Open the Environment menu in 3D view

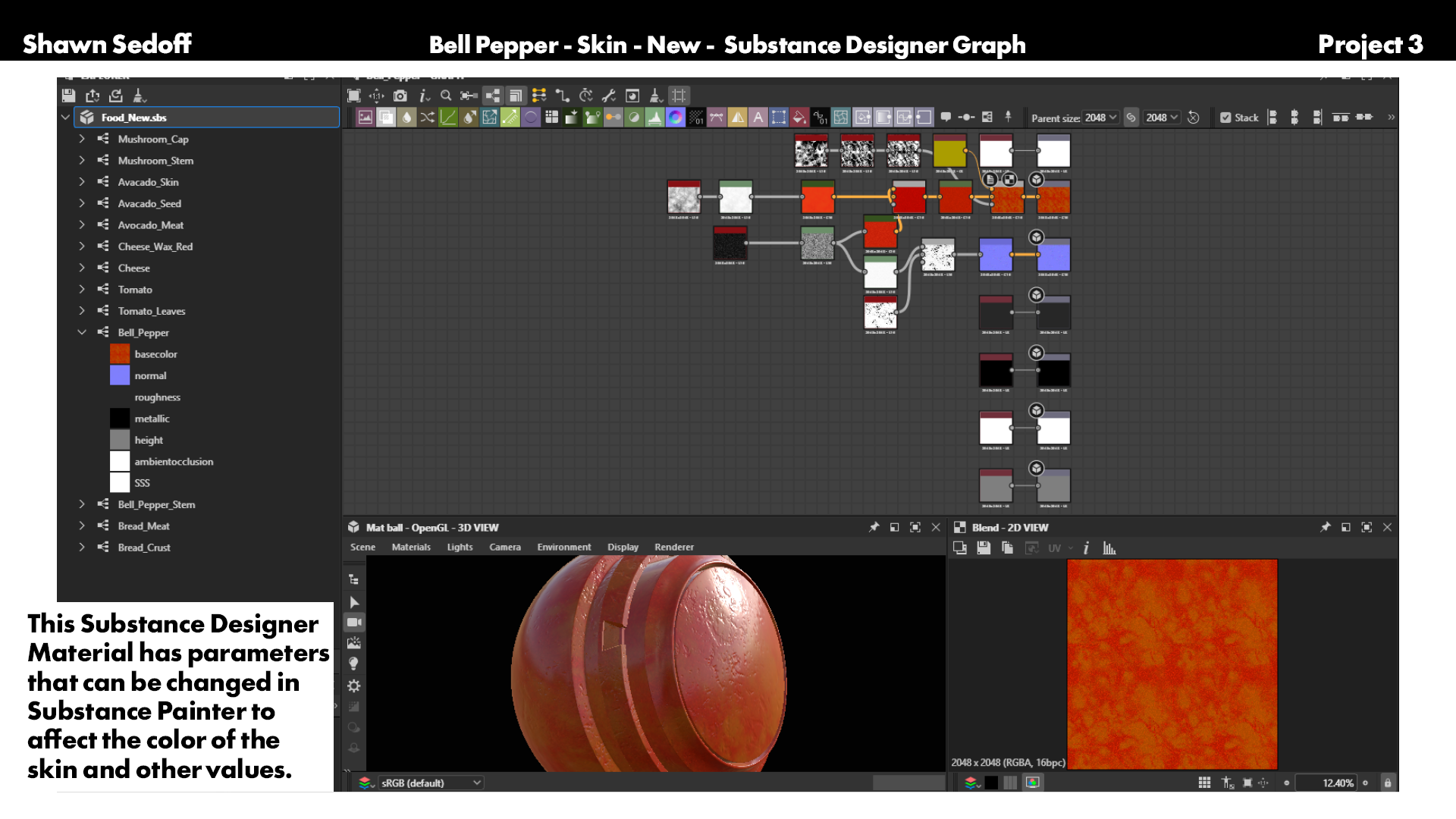click(x=563, y=548)
